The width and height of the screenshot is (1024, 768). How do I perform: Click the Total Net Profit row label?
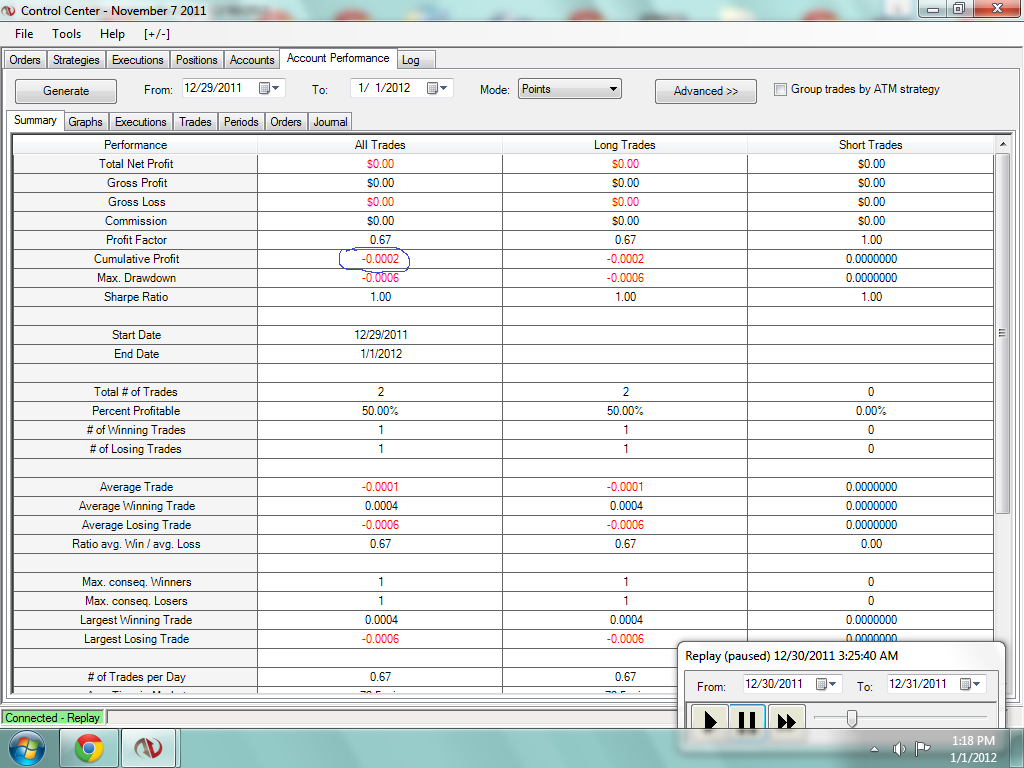136,164
